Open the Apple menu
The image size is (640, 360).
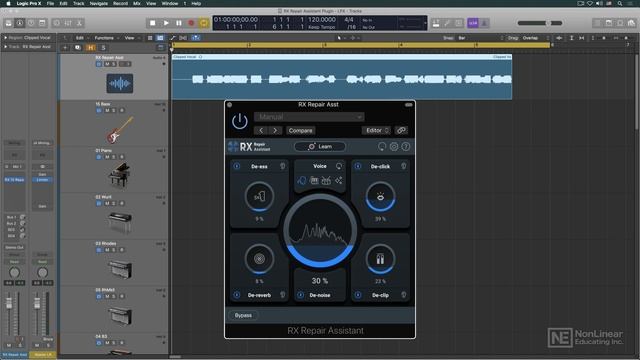[x=8, y=3]
